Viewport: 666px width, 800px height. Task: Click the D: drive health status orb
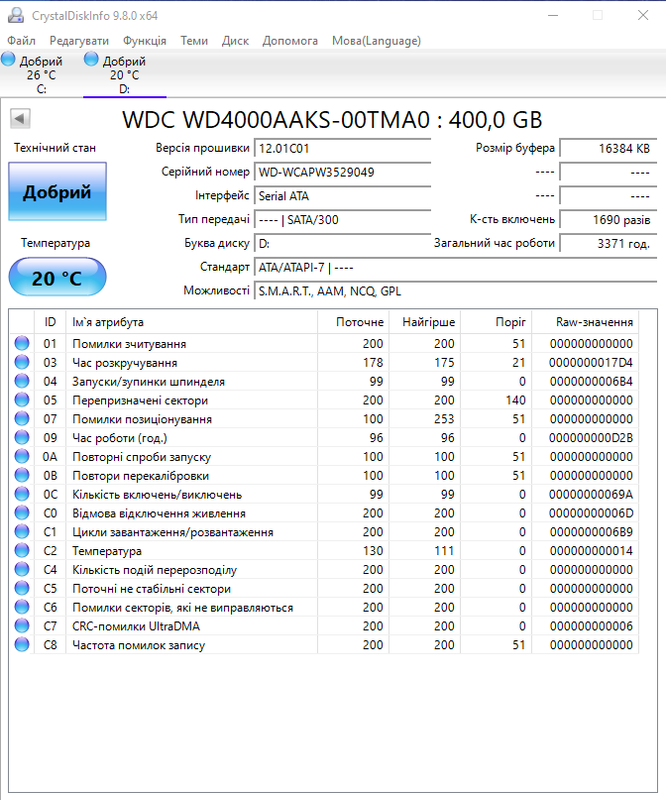pyautogui.click(x=91, y=59)
